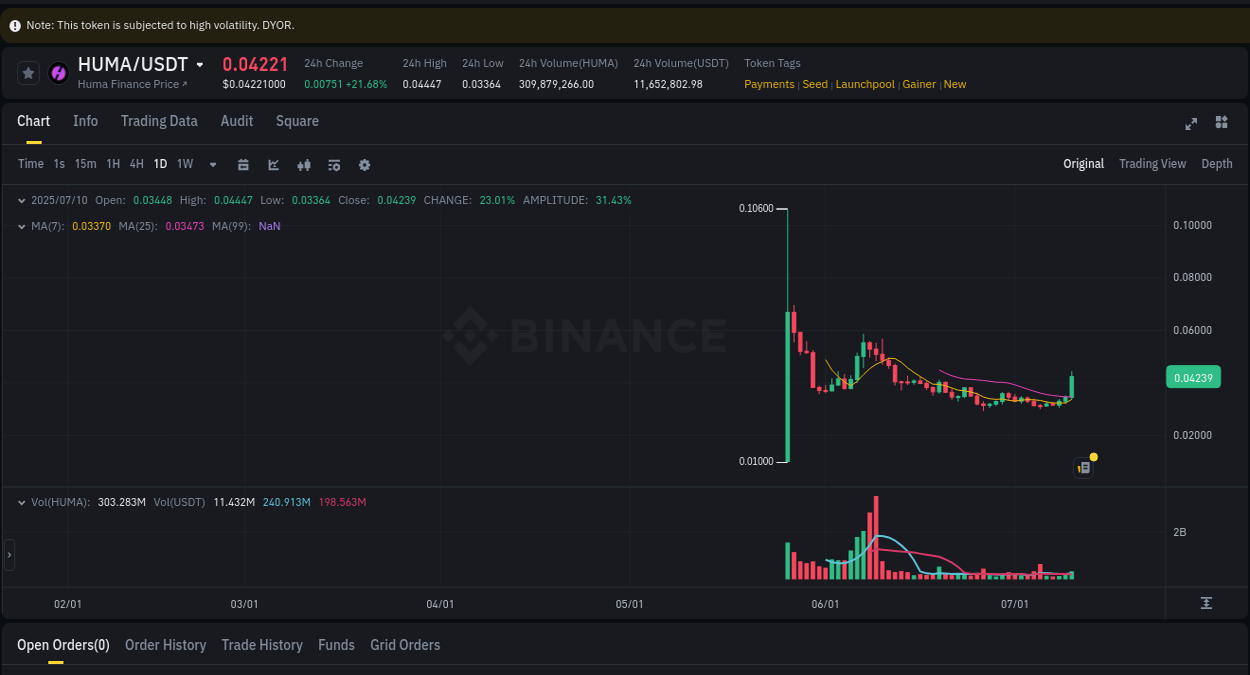Select the measure icon at bottom right
This screenshot has width=1250, height=675.
(x=1208, y=604)
